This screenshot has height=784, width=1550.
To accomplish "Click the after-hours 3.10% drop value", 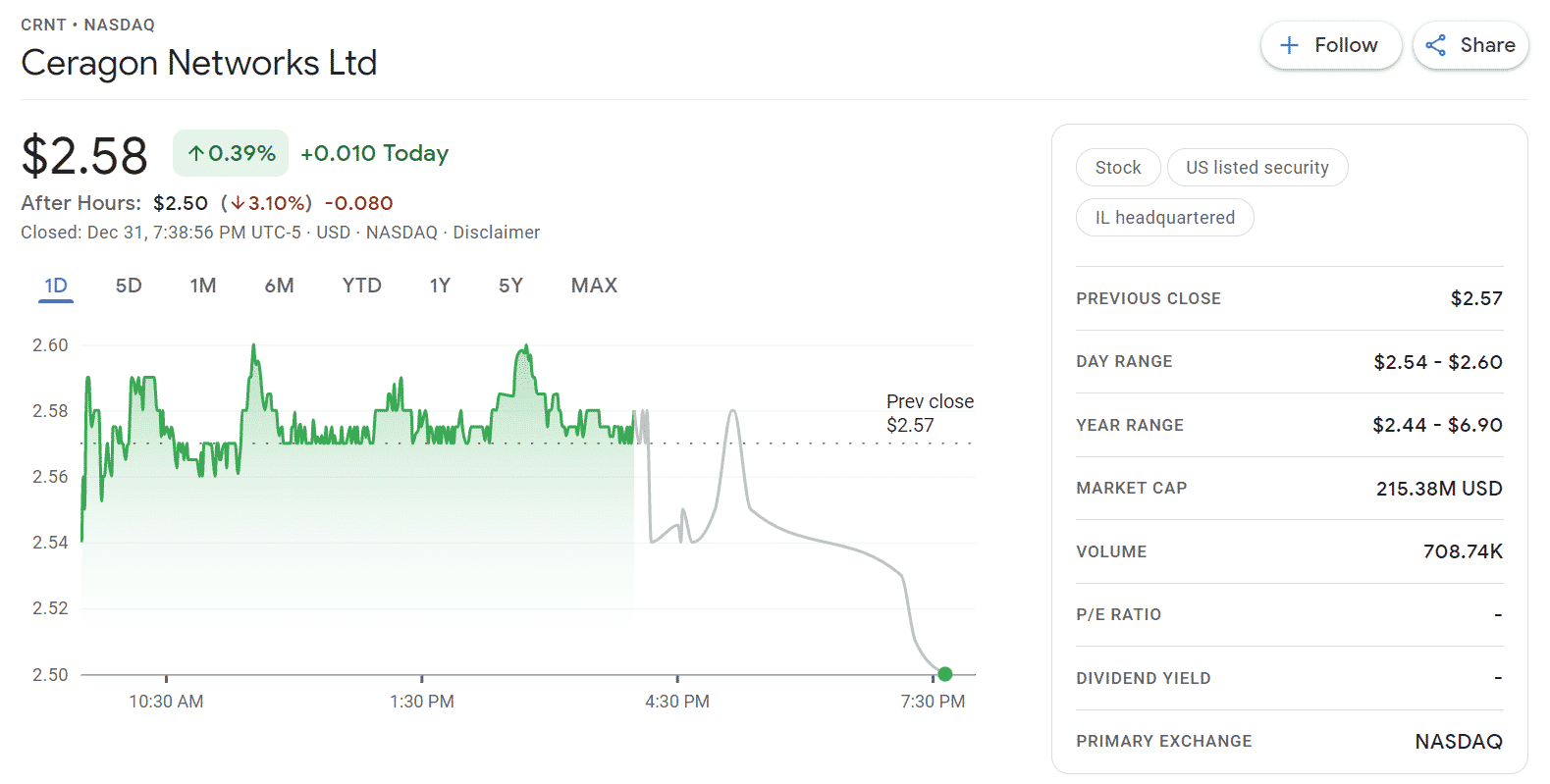I will point(266,203).
